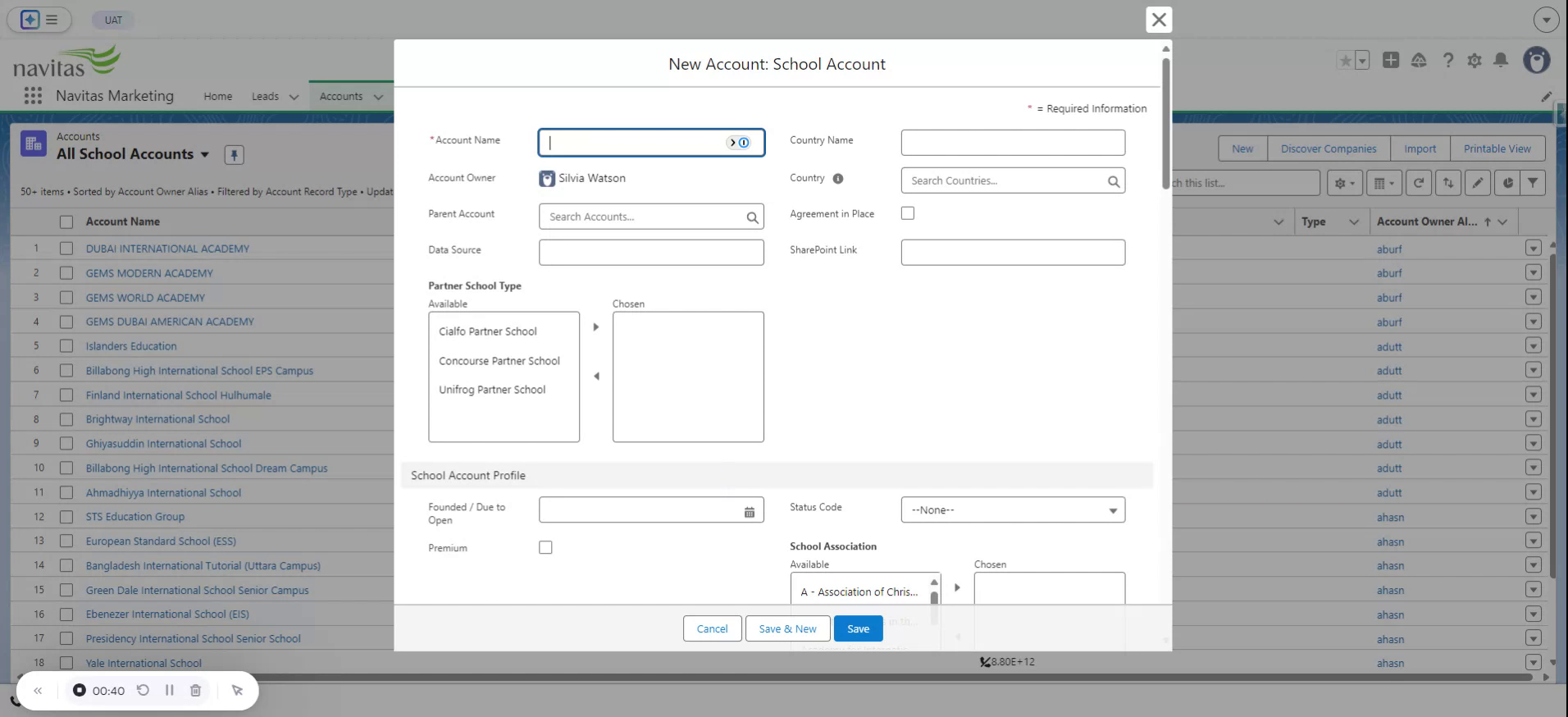Viewport: 1568px width, 717px height.
Task: Click the Save & New button
Action: coord(787,628)
